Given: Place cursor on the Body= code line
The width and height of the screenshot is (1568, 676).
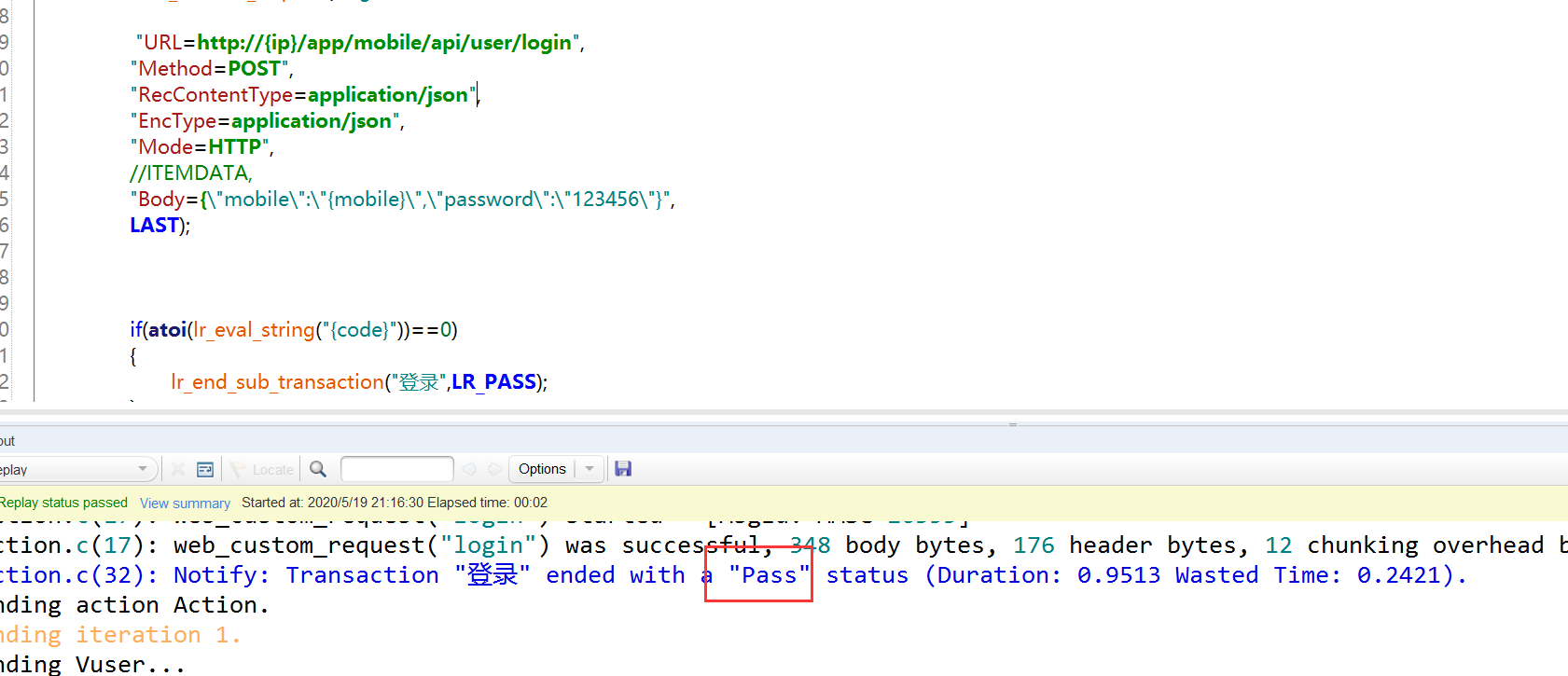Looking at the screenshot, I should [401, 200].
